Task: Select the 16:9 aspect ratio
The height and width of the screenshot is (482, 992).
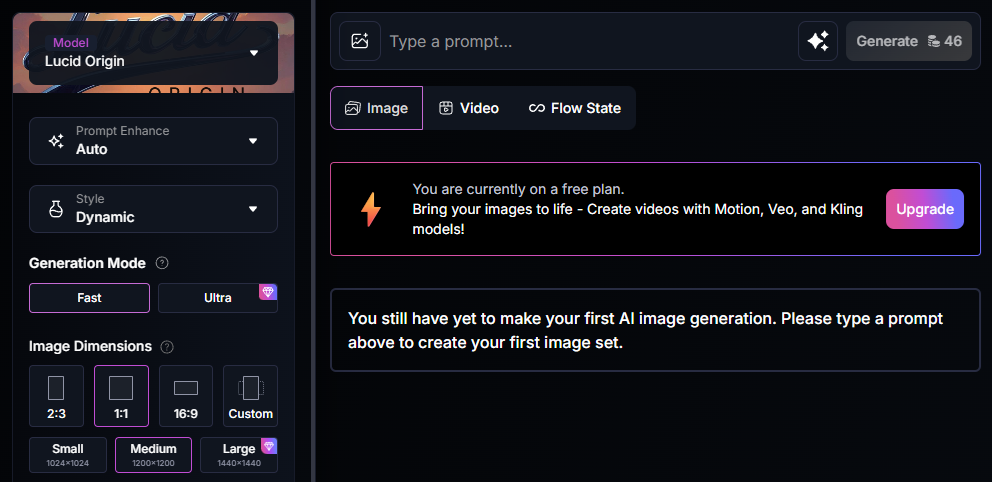Action: tap(186, 396)
